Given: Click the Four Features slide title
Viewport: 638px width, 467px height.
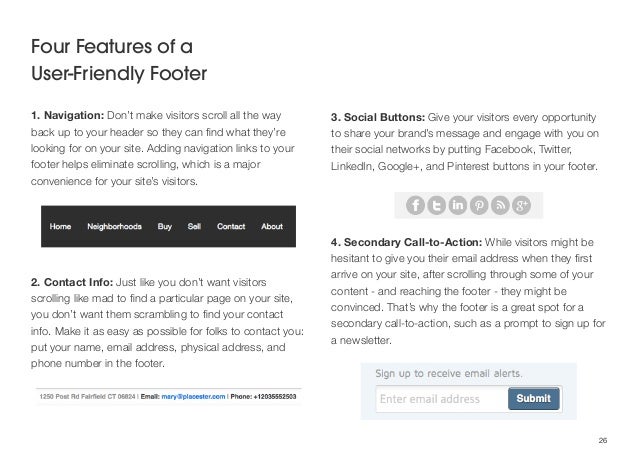Looking at the screenshot, I should coord(119,60).
